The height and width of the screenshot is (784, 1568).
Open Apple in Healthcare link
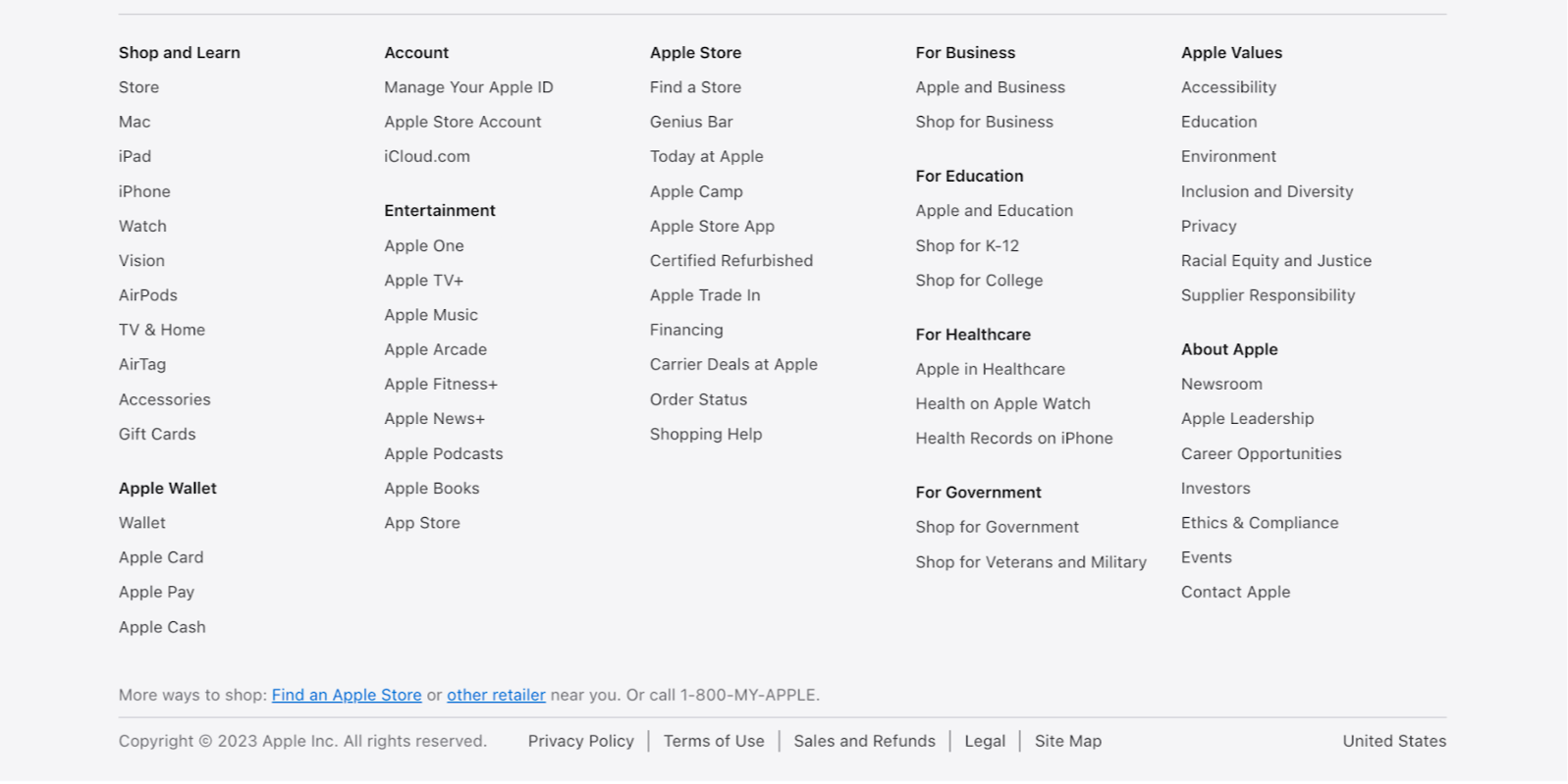coord(990,369)
